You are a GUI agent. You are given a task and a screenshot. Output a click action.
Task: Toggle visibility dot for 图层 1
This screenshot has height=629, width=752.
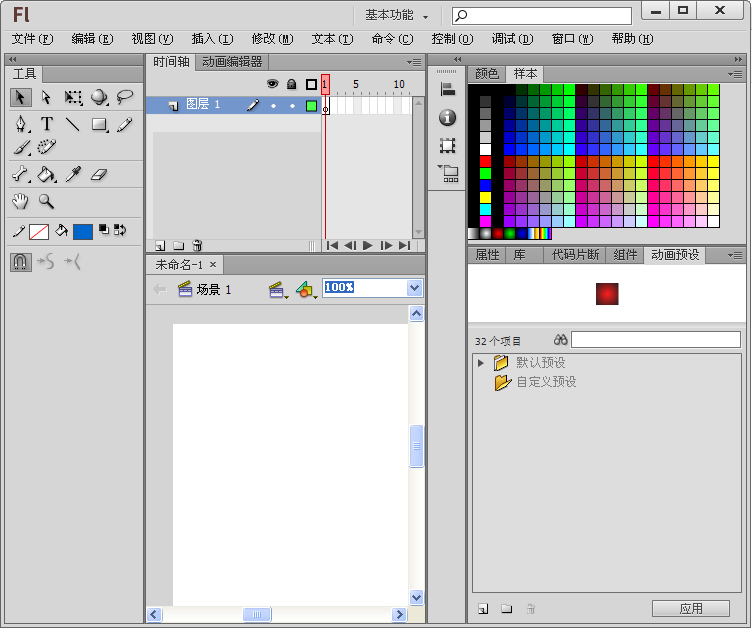click(x=273, y=105)
